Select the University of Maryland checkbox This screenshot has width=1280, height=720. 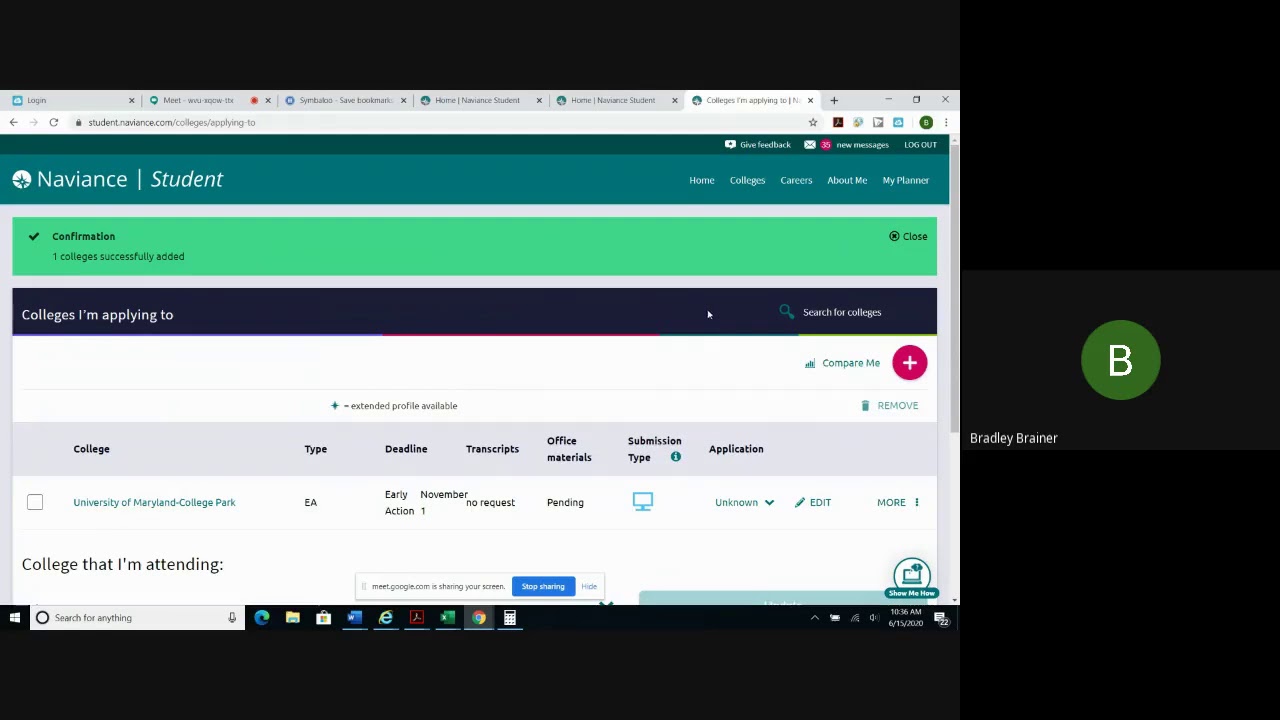point(35,502)
